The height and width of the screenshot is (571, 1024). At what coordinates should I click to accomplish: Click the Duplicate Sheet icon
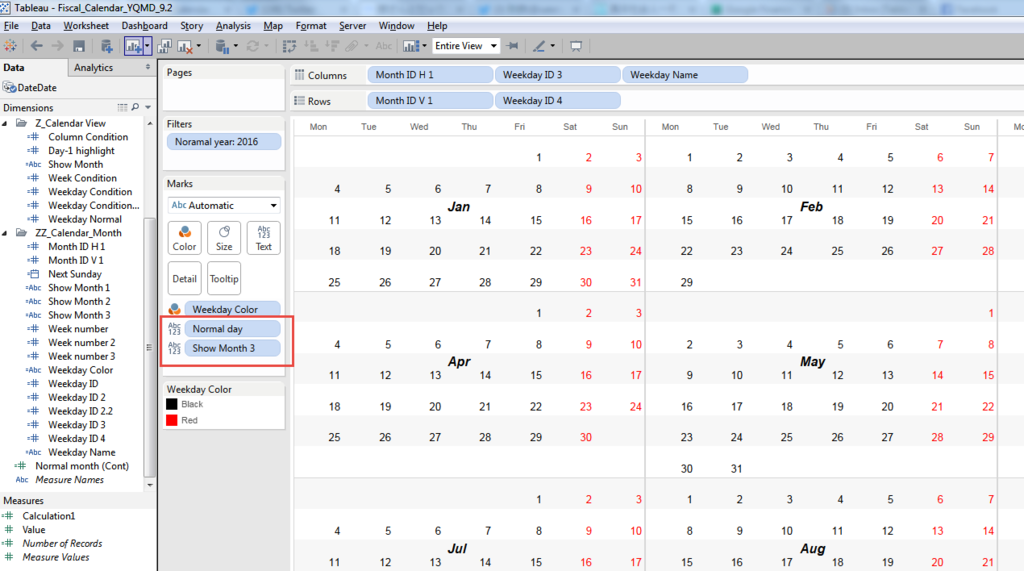point(164,46)
